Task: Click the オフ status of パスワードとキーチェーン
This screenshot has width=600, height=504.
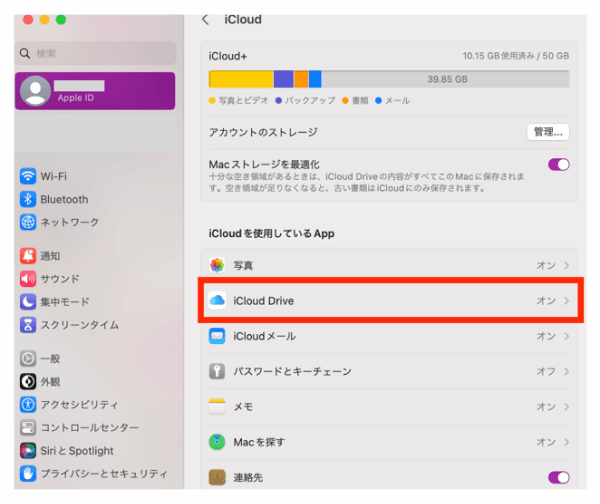Action: pyautogui.click(x=546, y=371)
